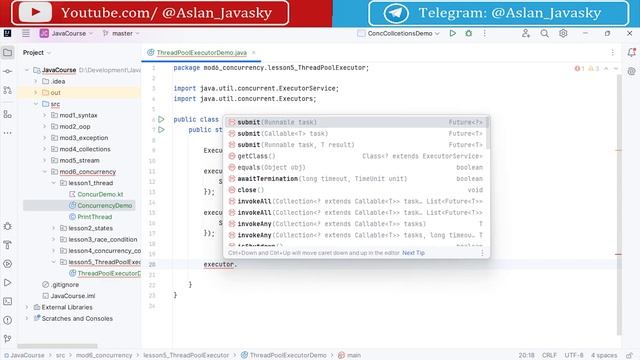Screen dimensions: 640x360
Task: Collapse the src folder
Action: [x=36, y=104]
